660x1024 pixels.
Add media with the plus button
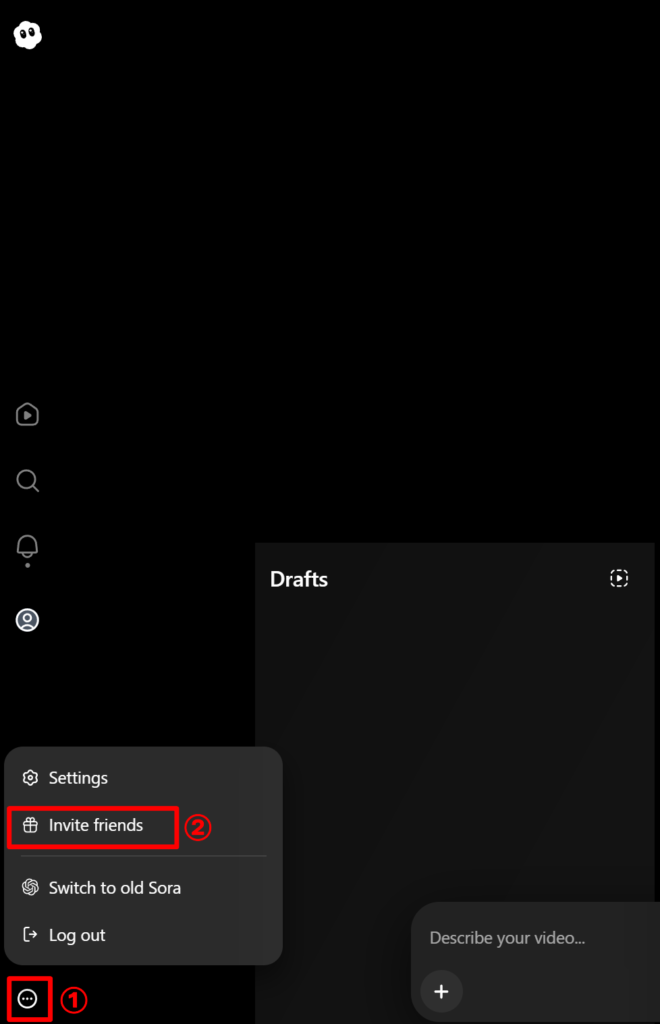click(441, 991)
